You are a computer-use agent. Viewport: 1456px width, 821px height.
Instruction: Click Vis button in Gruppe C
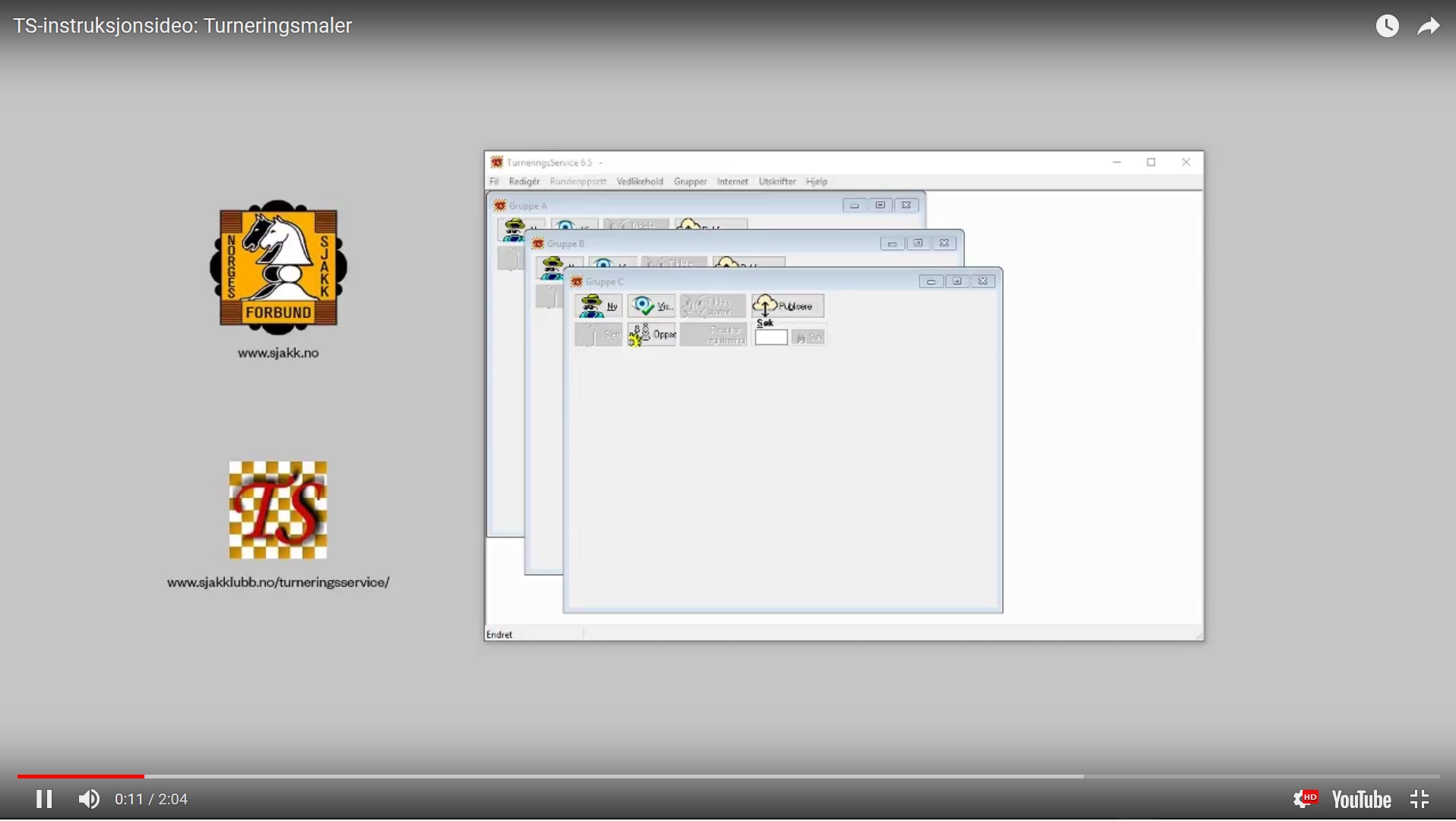pyautogui.click(x=651, y=306)
